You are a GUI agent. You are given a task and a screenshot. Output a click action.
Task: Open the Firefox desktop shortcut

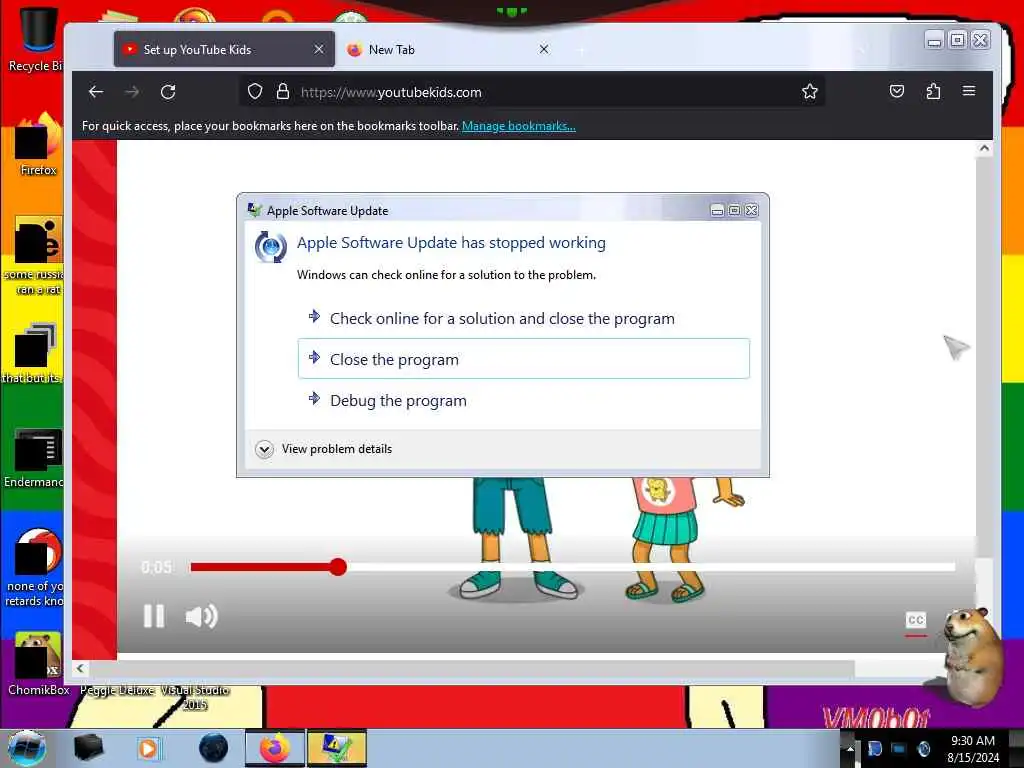(x=38, y=144)
